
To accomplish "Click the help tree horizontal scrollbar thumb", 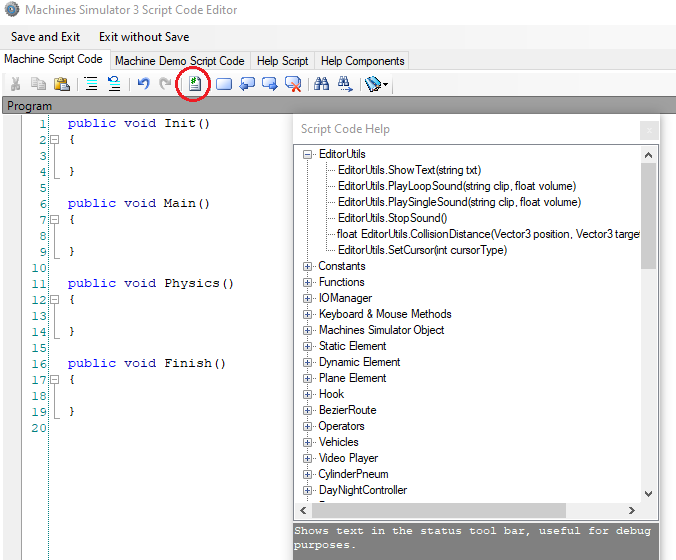I will 439,510.
